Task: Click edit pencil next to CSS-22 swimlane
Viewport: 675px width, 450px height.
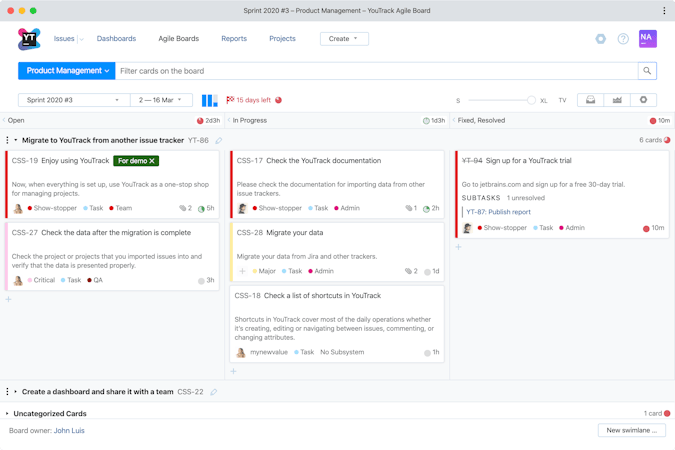Action: (x=214, y=392)
